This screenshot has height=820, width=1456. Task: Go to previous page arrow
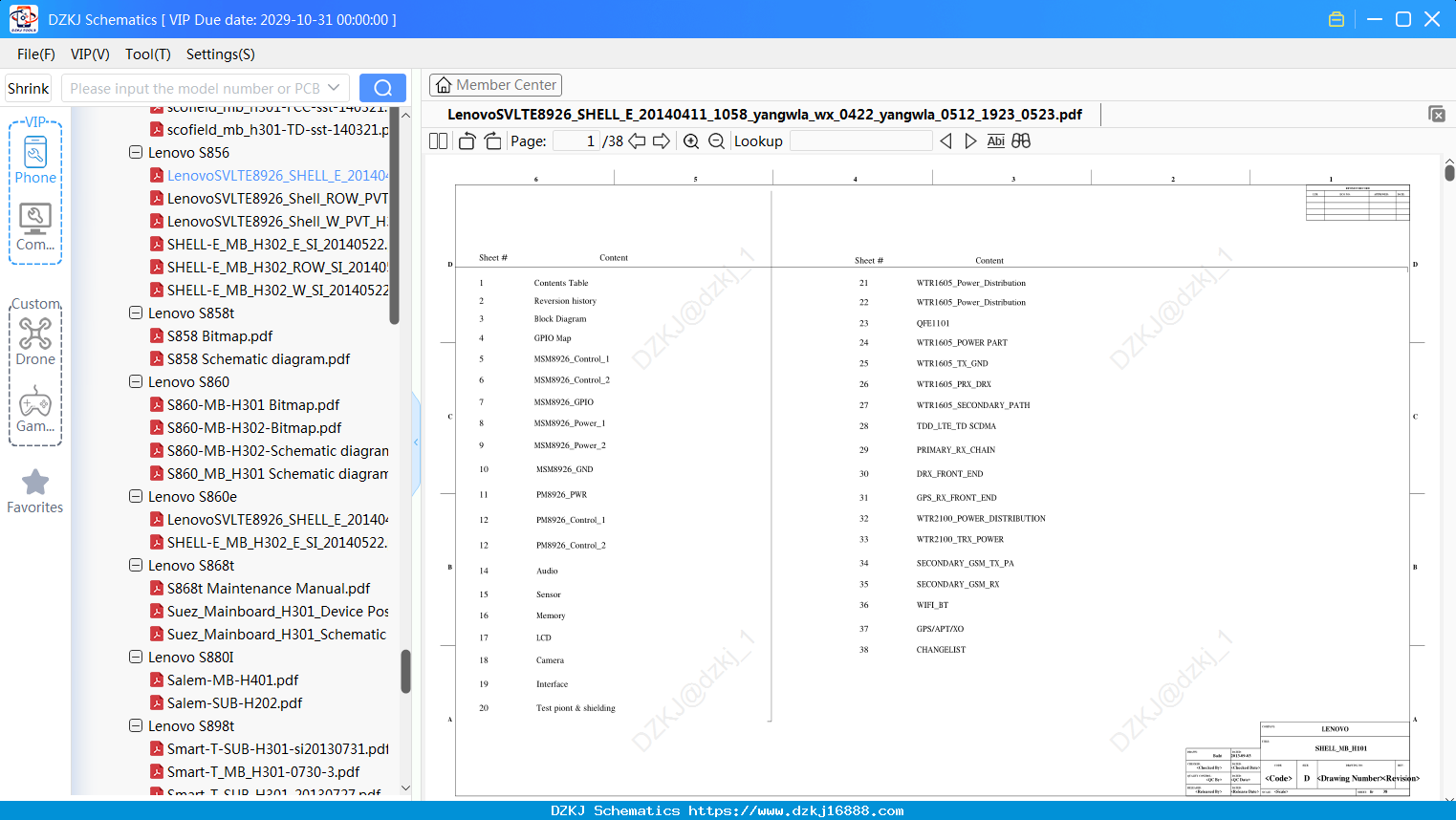[x=637, y=141]
